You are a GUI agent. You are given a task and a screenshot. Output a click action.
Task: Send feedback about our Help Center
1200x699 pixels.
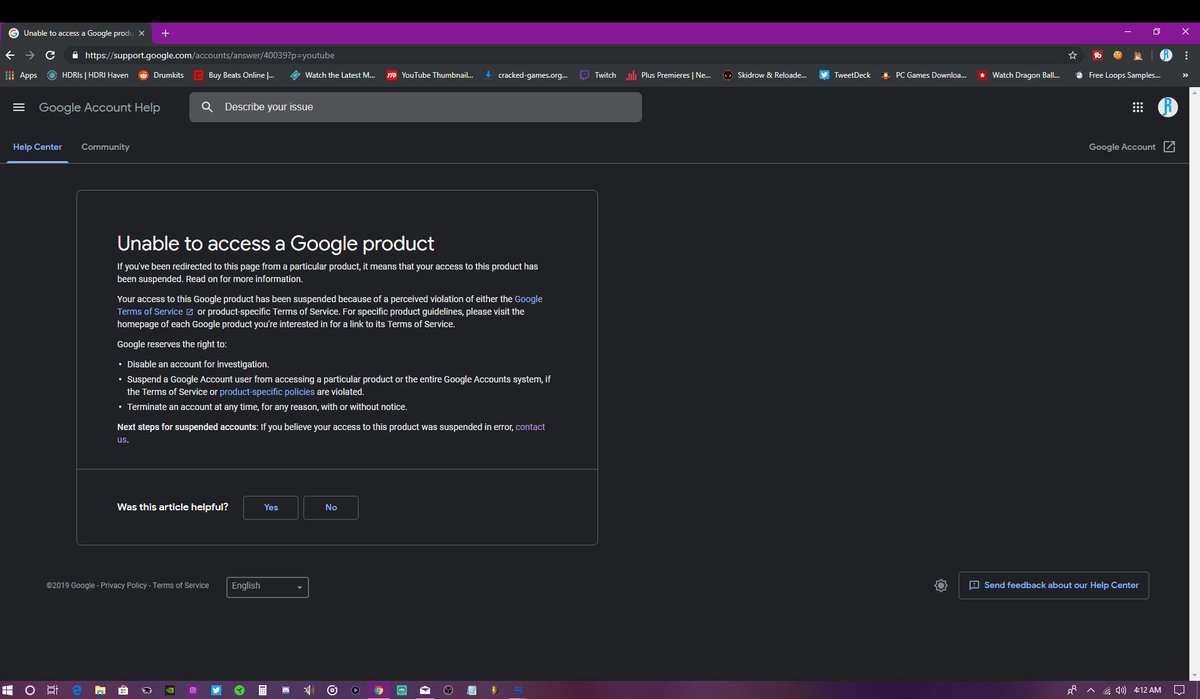(1053, 585)
